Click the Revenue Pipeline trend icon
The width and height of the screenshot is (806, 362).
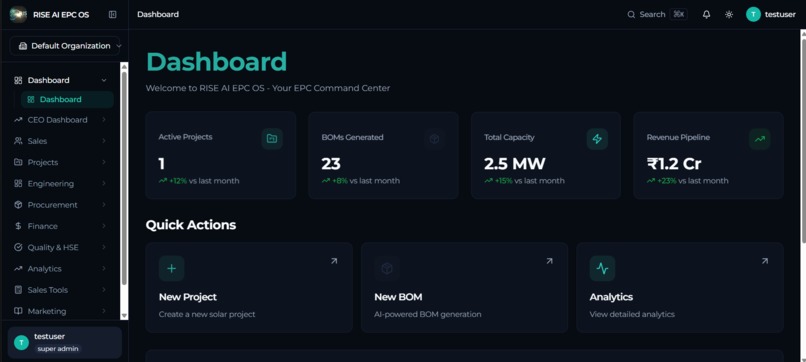tap(760, 139)
